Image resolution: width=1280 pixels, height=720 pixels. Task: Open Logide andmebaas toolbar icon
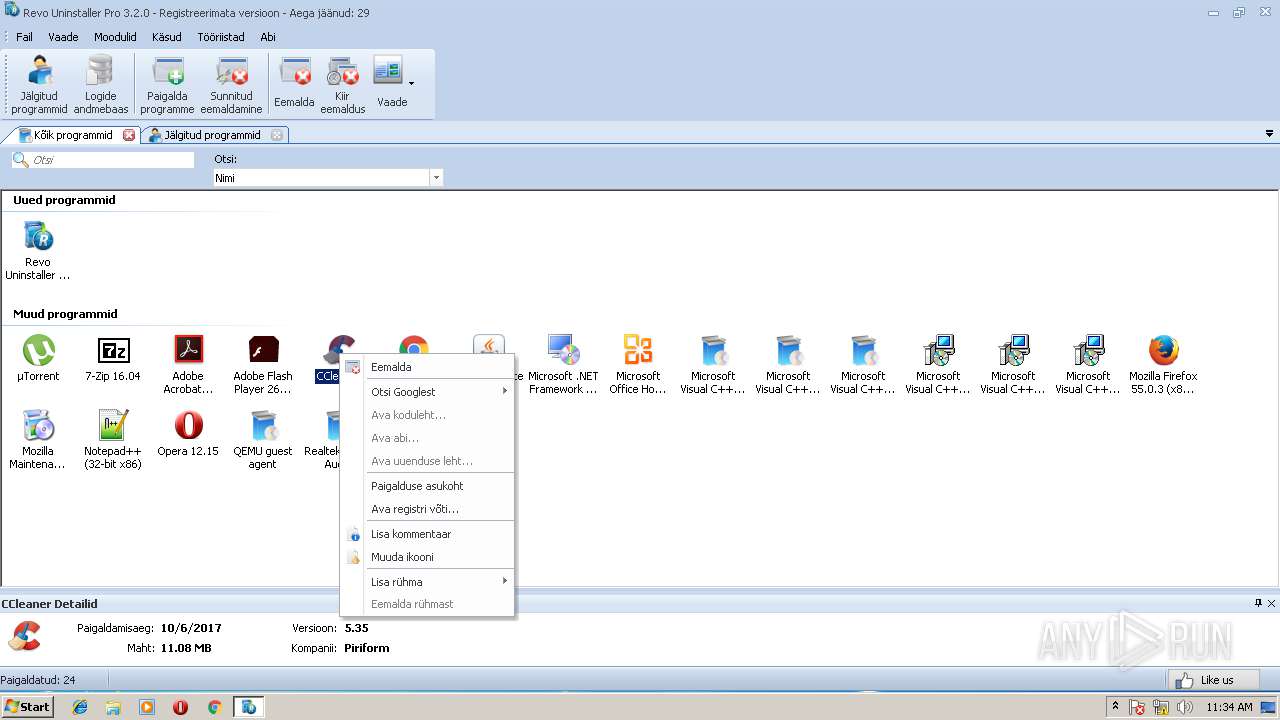(x=101, y=86)
